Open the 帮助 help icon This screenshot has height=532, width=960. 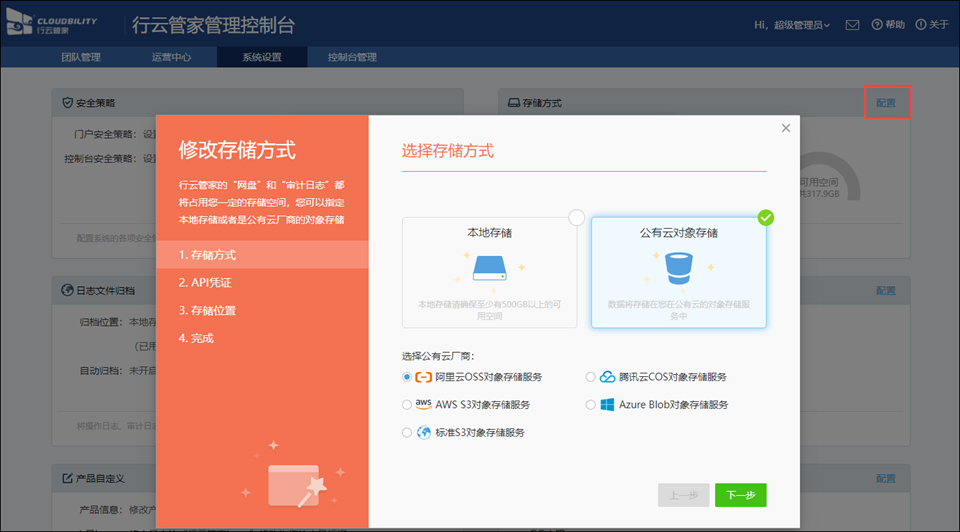(877, 25)
